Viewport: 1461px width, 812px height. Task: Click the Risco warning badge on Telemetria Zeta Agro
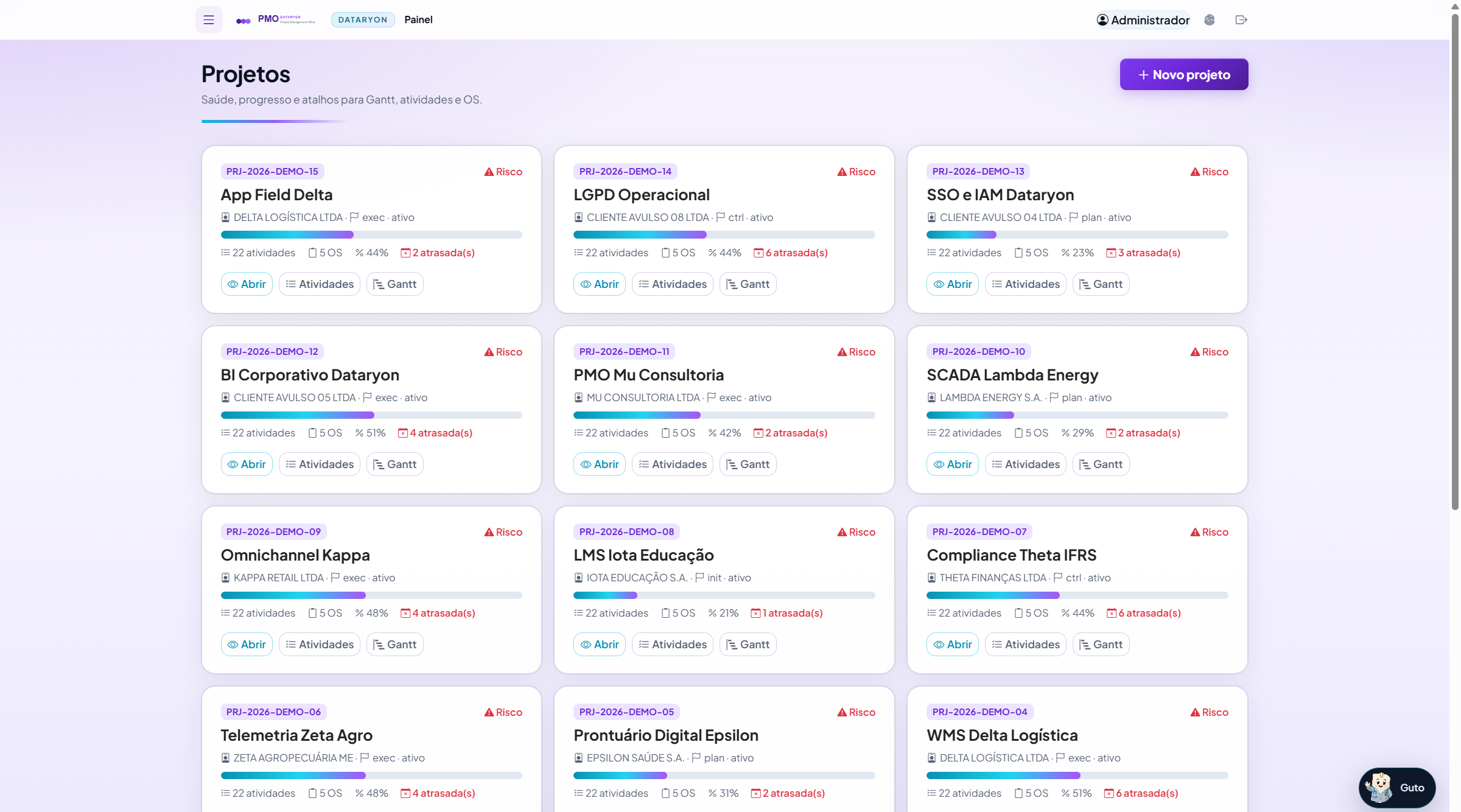point(503,712)
